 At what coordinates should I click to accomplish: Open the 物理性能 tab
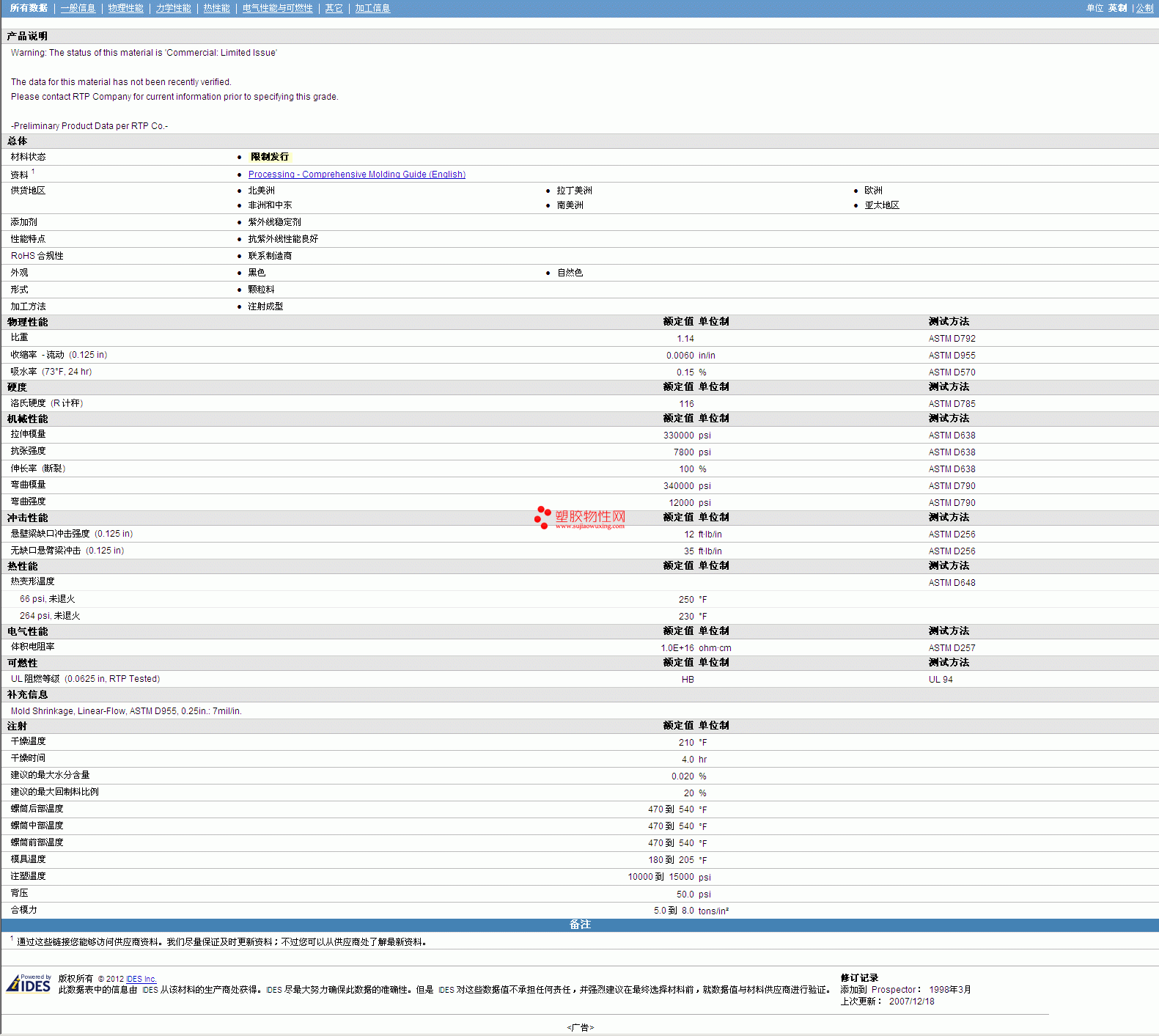tap(125, 8)
